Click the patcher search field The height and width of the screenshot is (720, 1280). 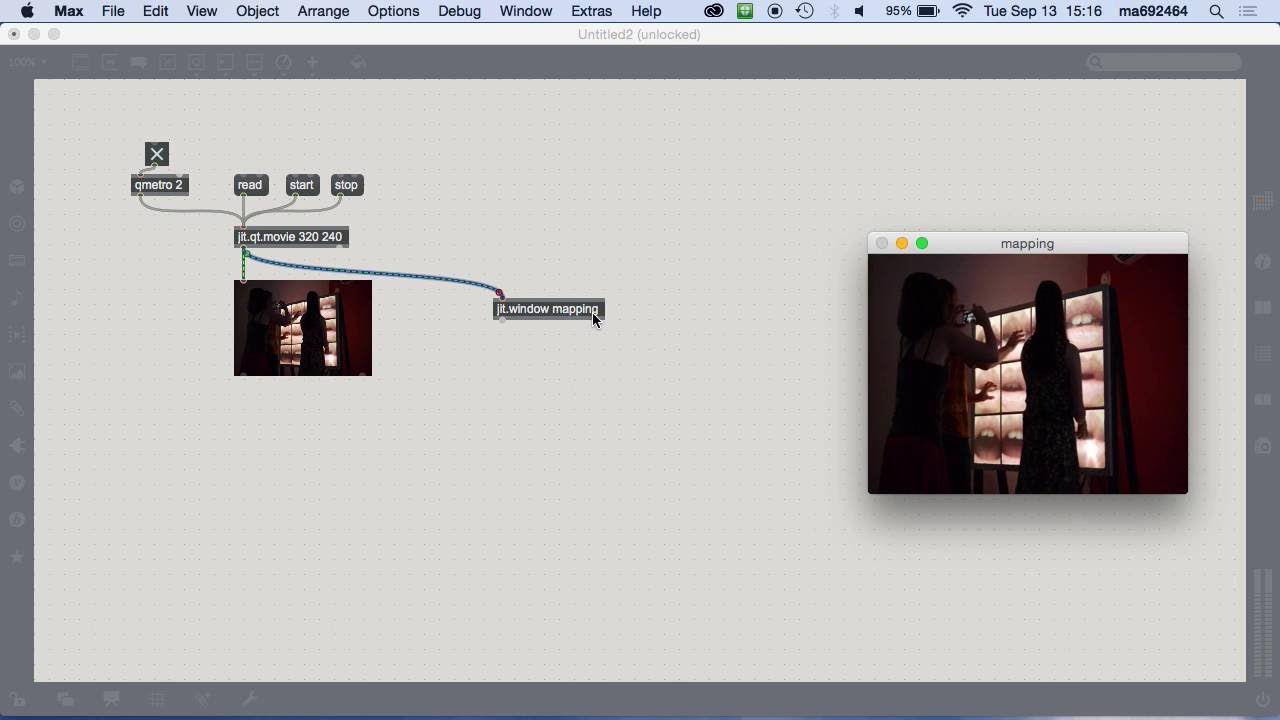[1165, 62]
